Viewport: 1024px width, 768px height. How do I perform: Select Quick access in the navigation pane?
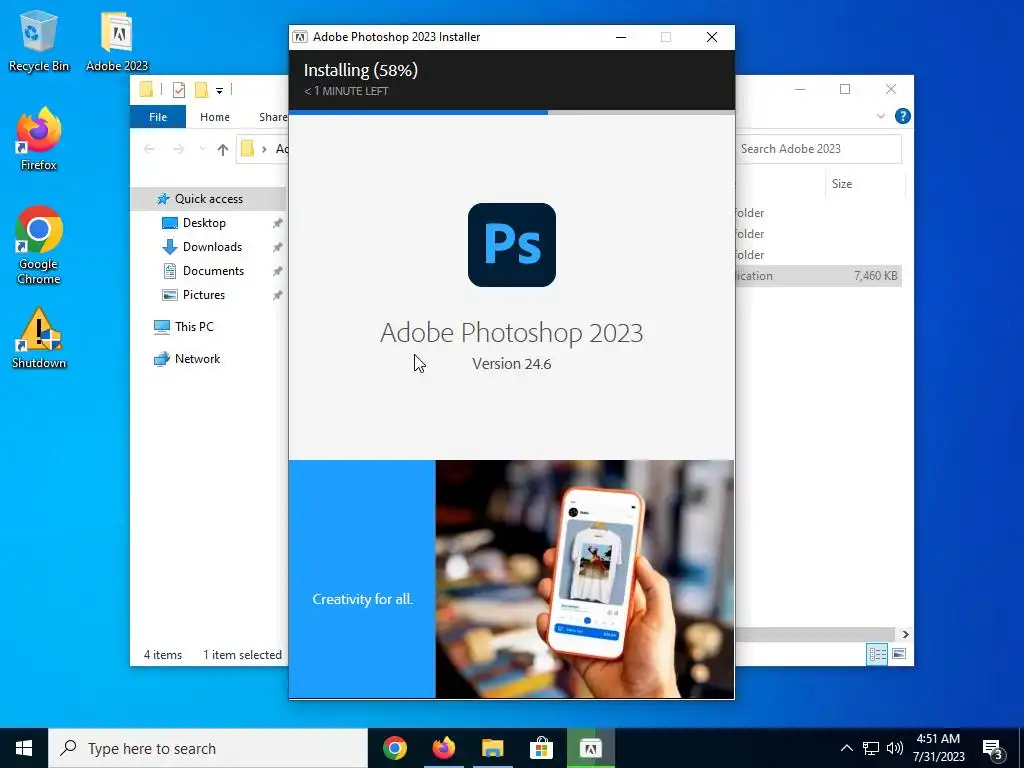click(208, 199)
